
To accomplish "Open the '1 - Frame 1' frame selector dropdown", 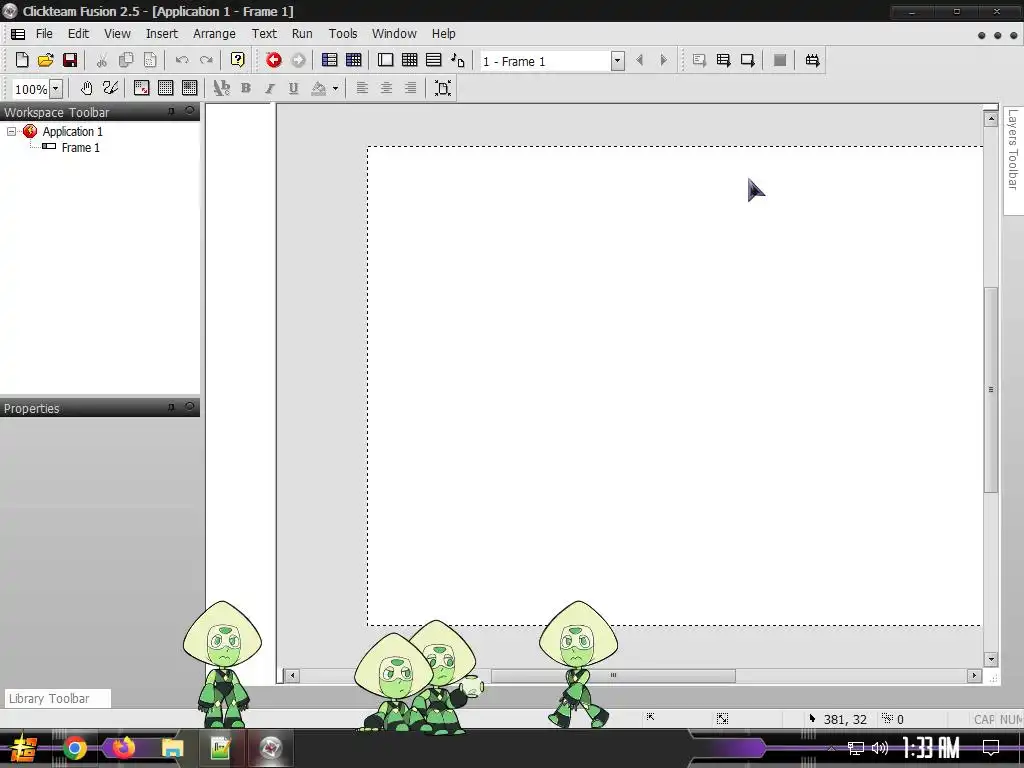I will pyautogui.click(x=617, y=61).
